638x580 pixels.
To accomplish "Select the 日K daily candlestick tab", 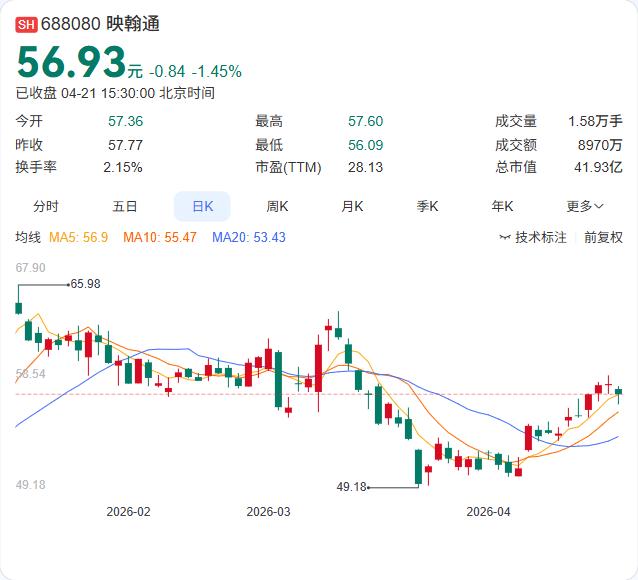I will (202, 206).
